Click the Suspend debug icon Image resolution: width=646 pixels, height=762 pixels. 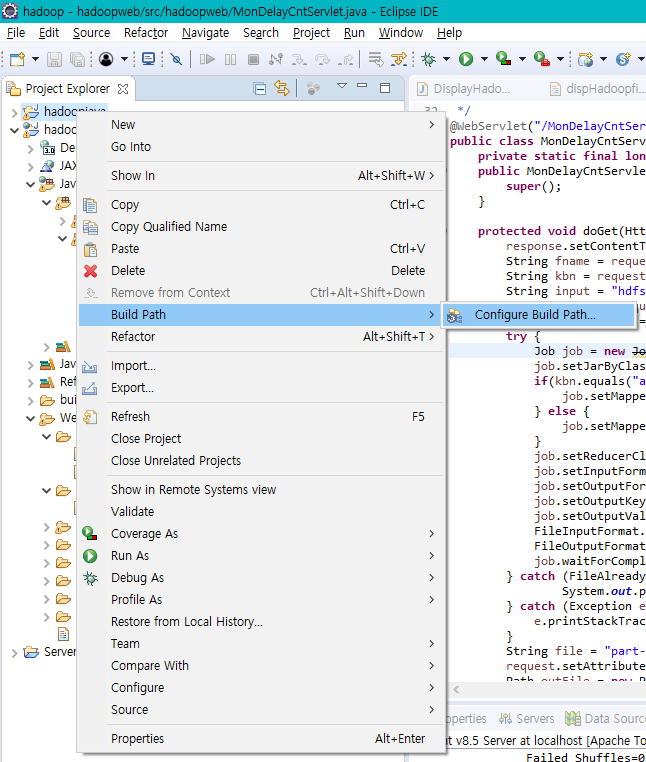click(x=230, y=59)
